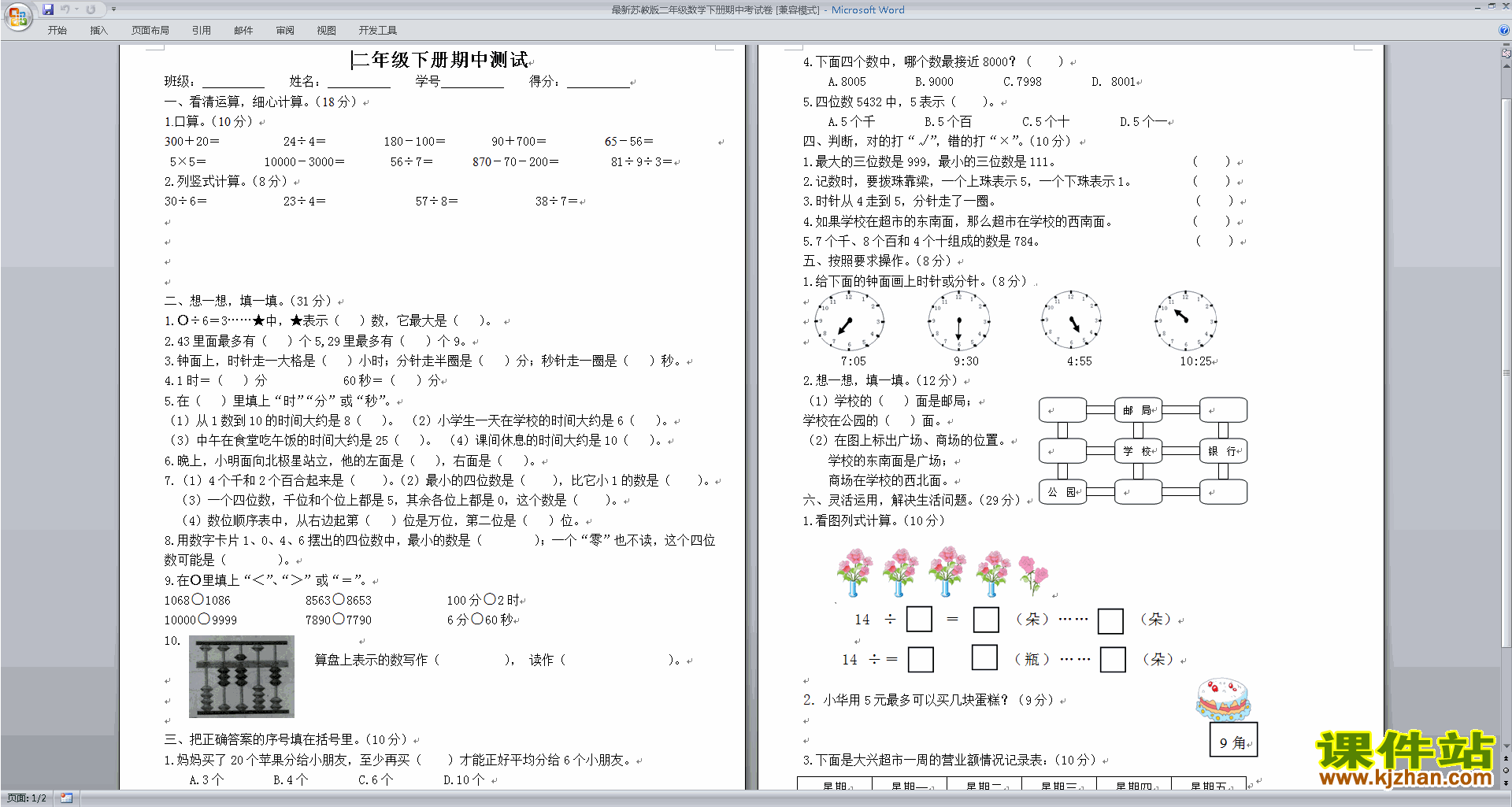Viewport: 1512px width, 807px height.
Task: Open the Office Button menu
Action: 17,16
